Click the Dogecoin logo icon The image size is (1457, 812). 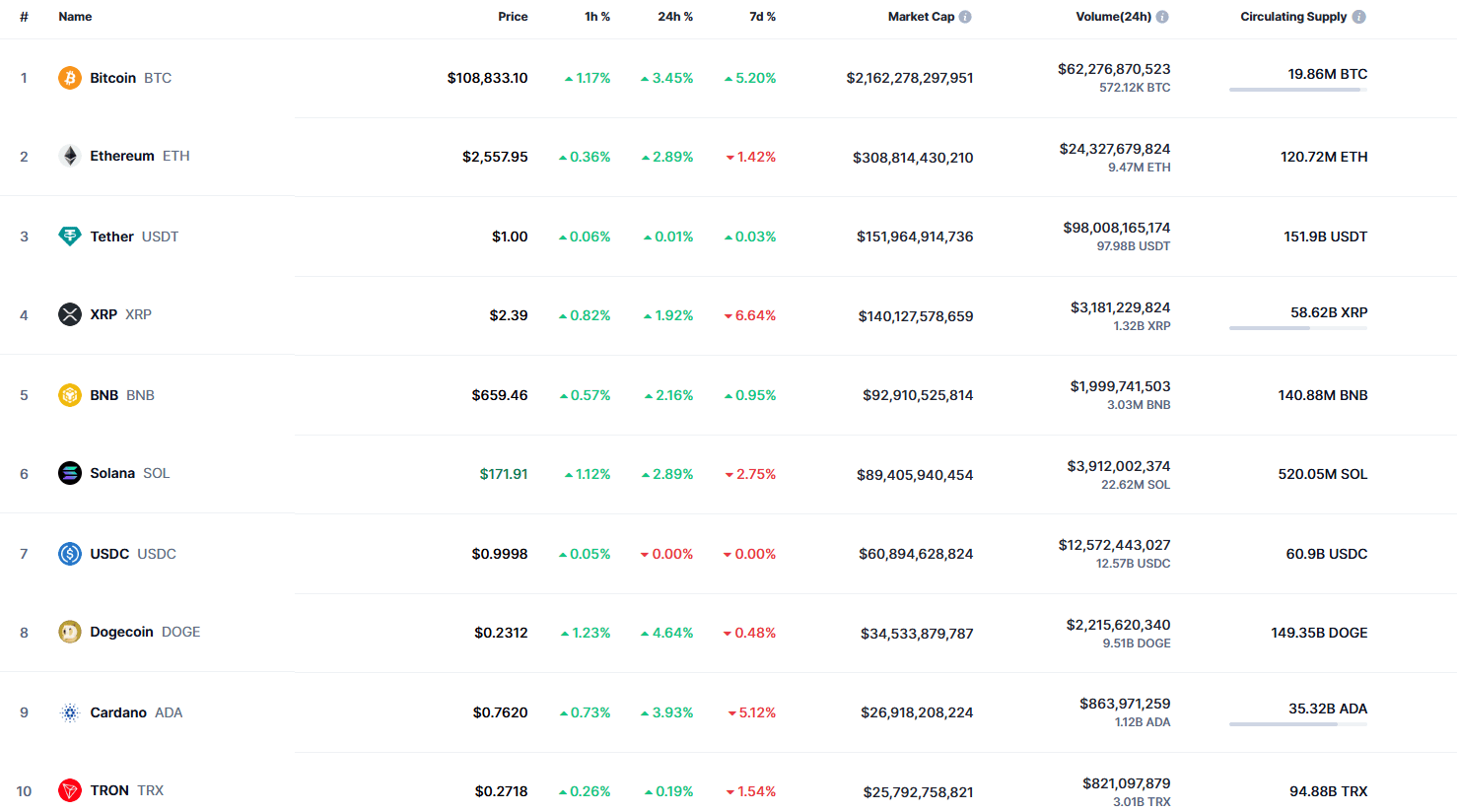[x=69, y=632]
